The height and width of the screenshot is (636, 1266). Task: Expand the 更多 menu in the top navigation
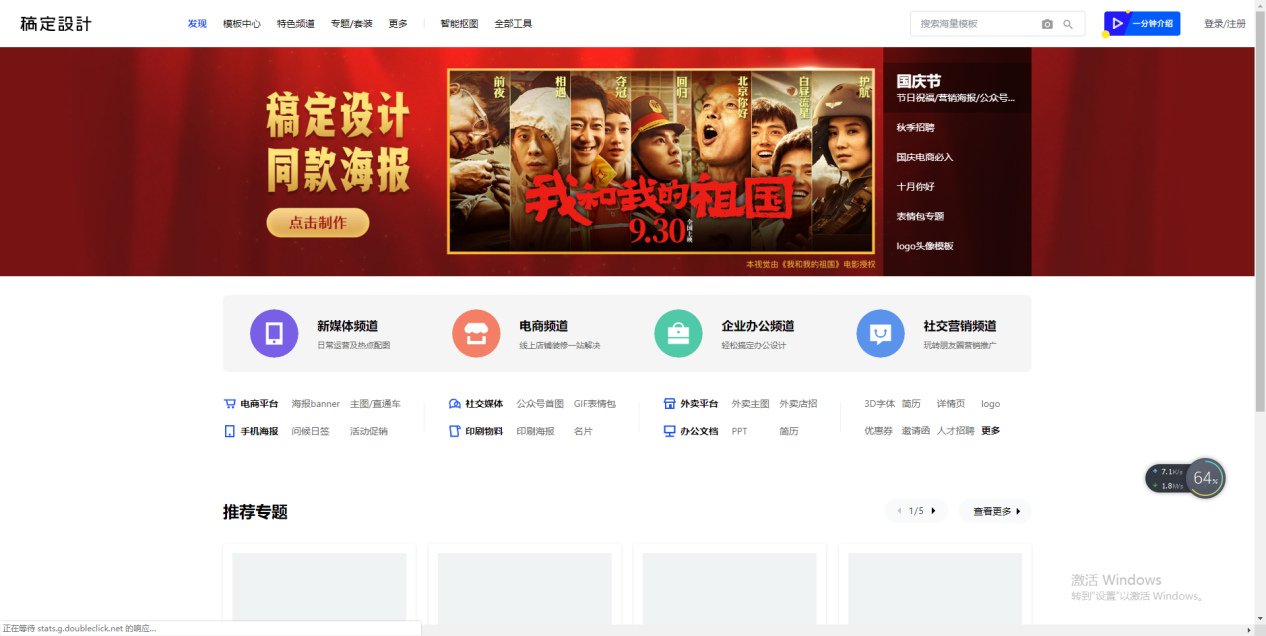tap(398, 23)
